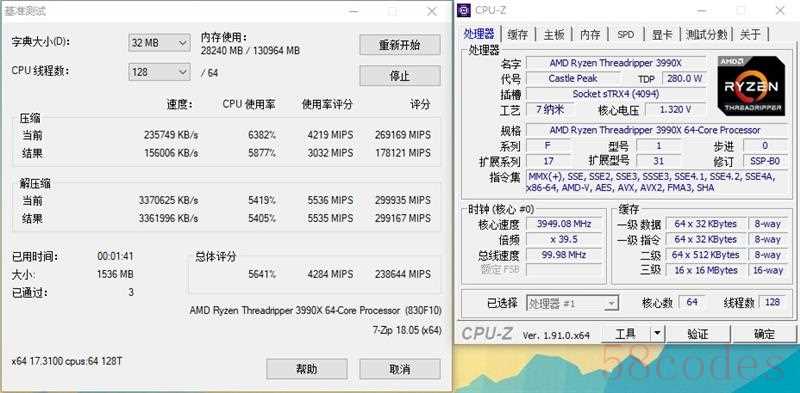
Task: Open the 工具 dropdown arrow in CPU-Z
Action: tap(657, 334)
